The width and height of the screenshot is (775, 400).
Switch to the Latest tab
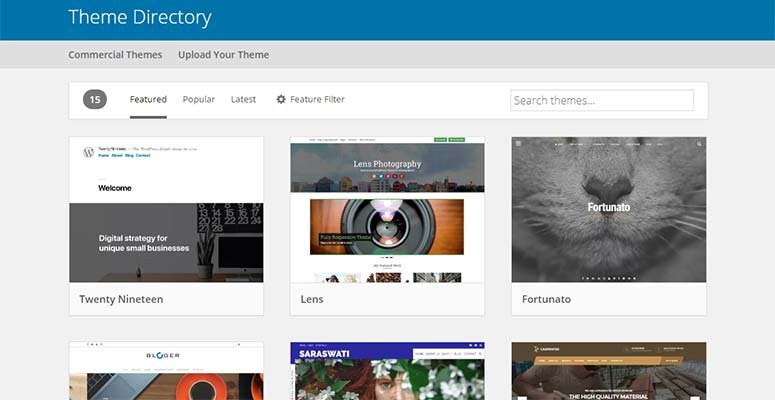coord(243,99)
